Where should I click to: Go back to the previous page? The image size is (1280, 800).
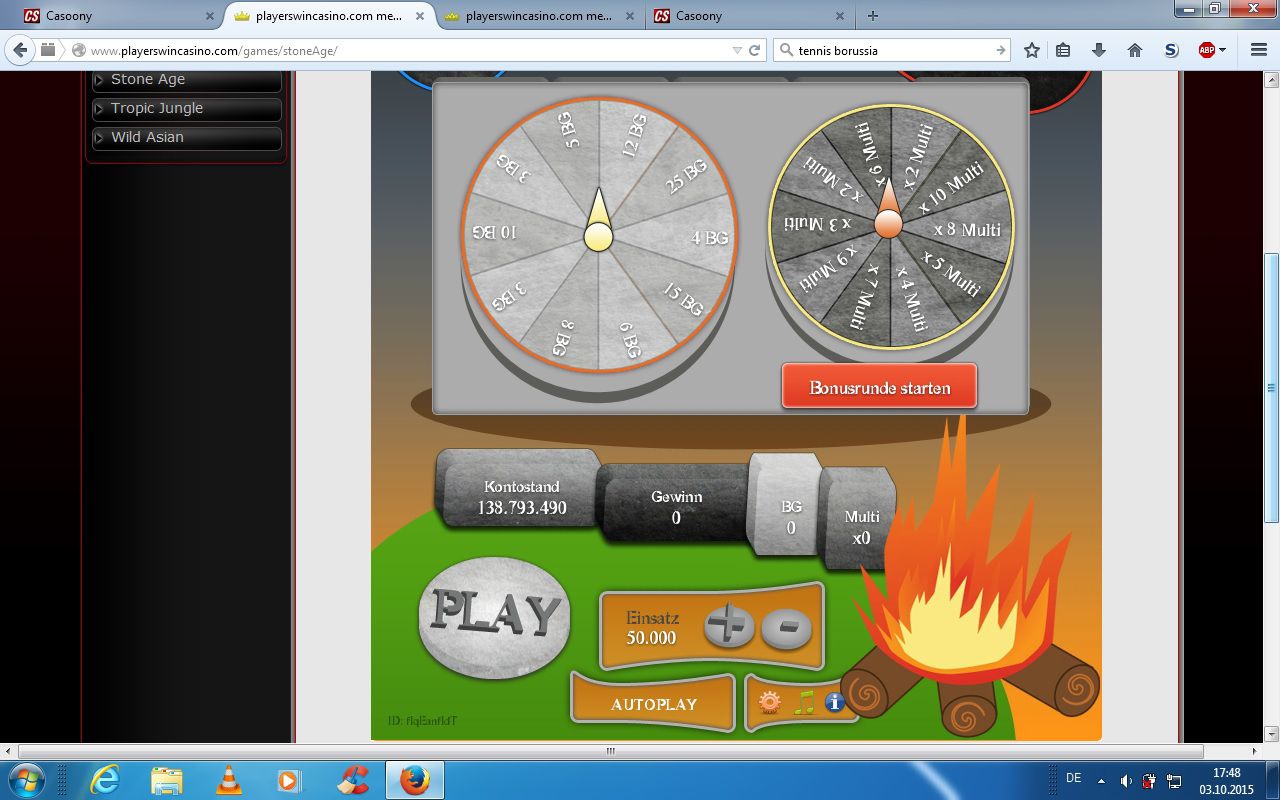[x=21, y=50]
